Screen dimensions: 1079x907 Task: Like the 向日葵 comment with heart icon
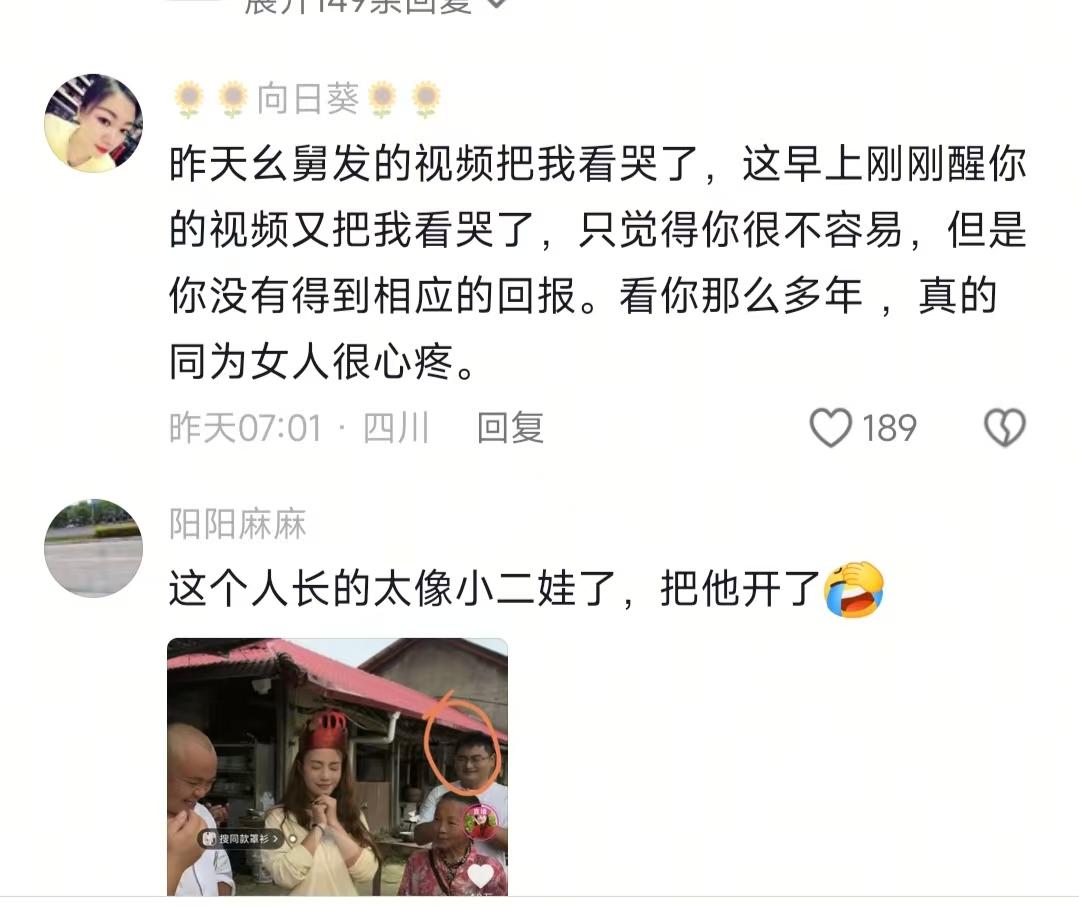pos(831,428)
